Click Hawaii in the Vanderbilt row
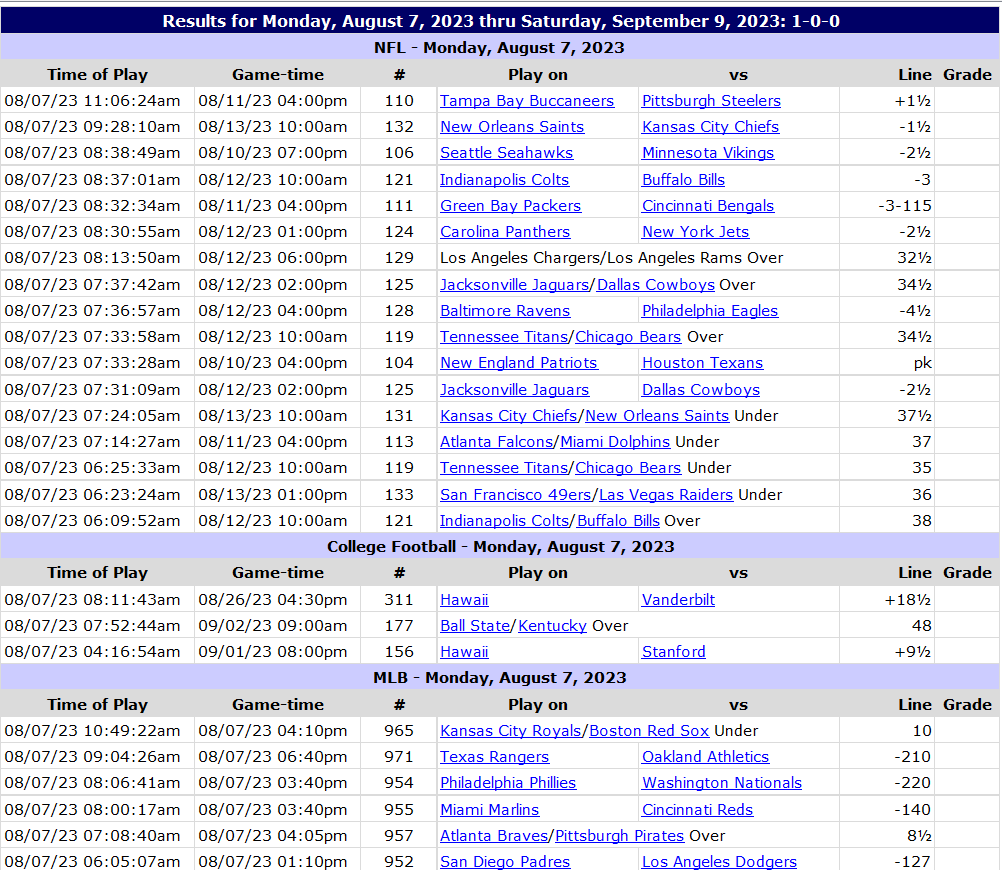 465,600
